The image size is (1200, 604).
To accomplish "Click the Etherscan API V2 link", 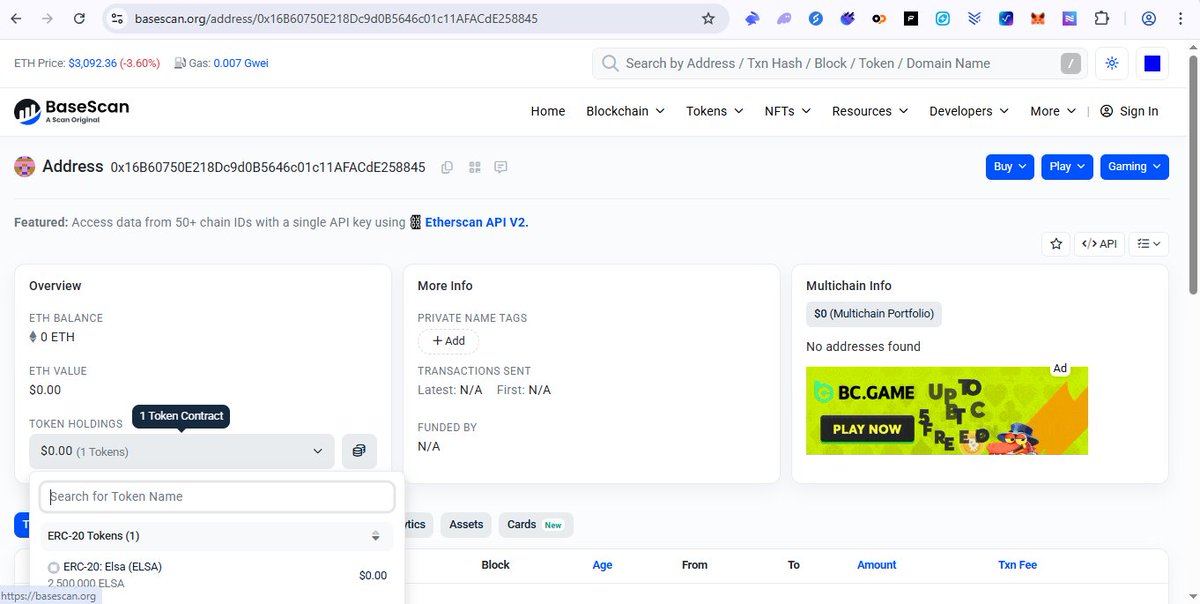I will point(476,222).
